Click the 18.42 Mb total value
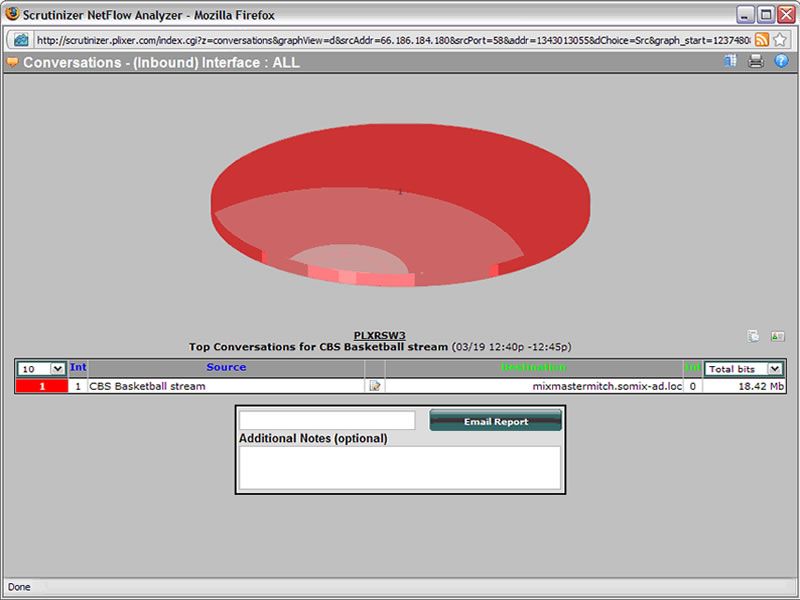The image size is (800, 600). click(761, 386)
